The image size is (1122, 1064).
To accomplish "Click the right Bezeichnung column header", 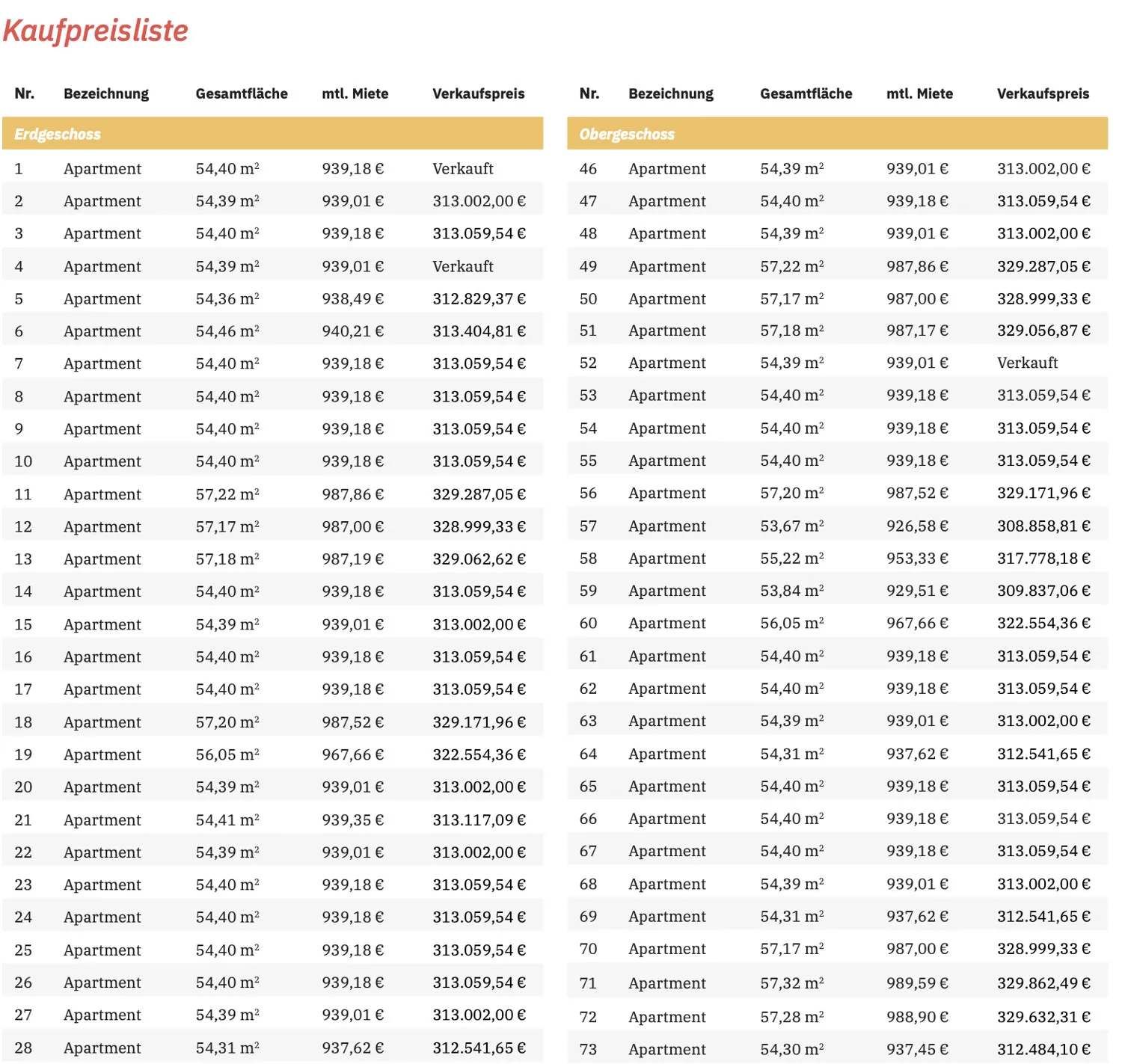I will (671, 94).
